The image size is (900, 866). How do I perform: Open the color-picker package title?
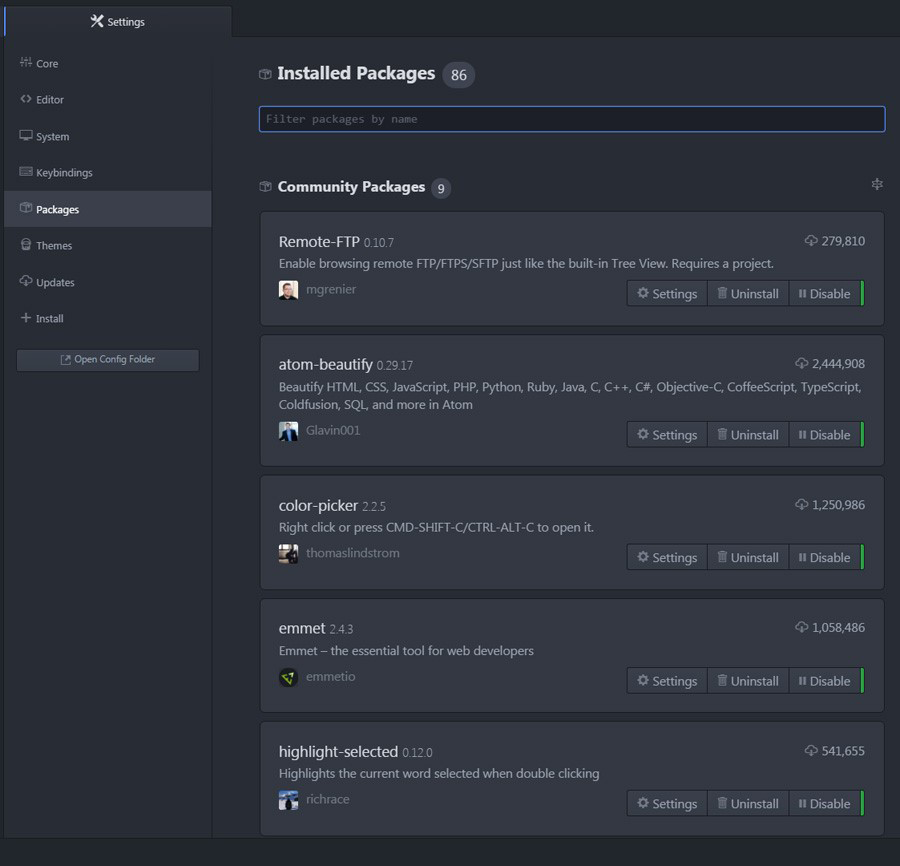pyautogui.click(x=318, y=506)
